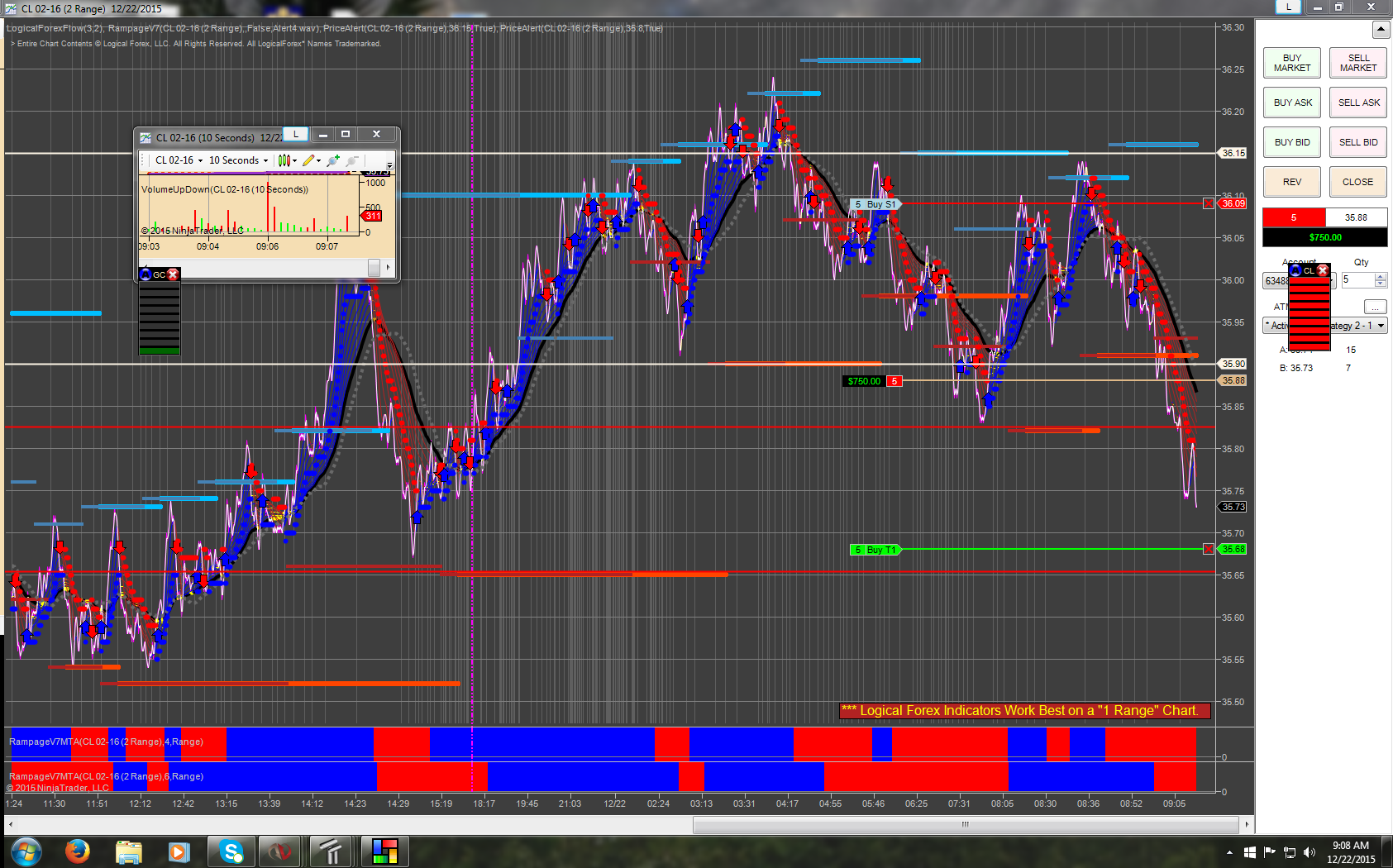Open the 10 Seconds interval dropdown
The image size is (1393, 868).
pyautogui.click(x=238, y=160)
